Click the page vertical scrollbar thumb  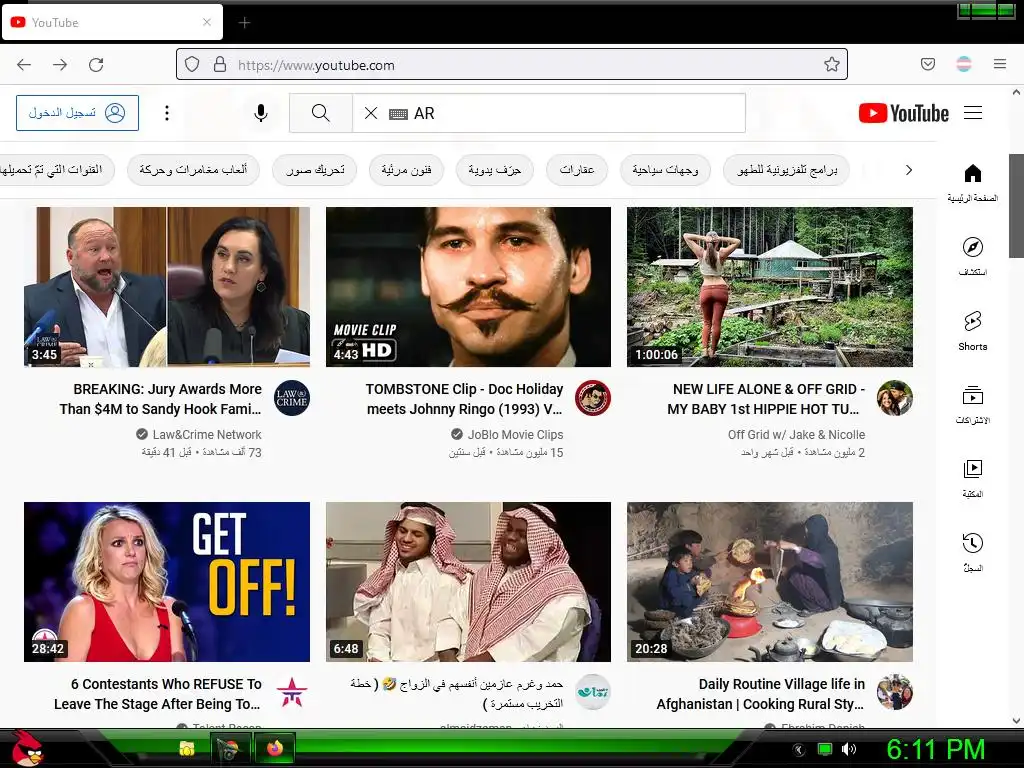[x=1016, y=206]
